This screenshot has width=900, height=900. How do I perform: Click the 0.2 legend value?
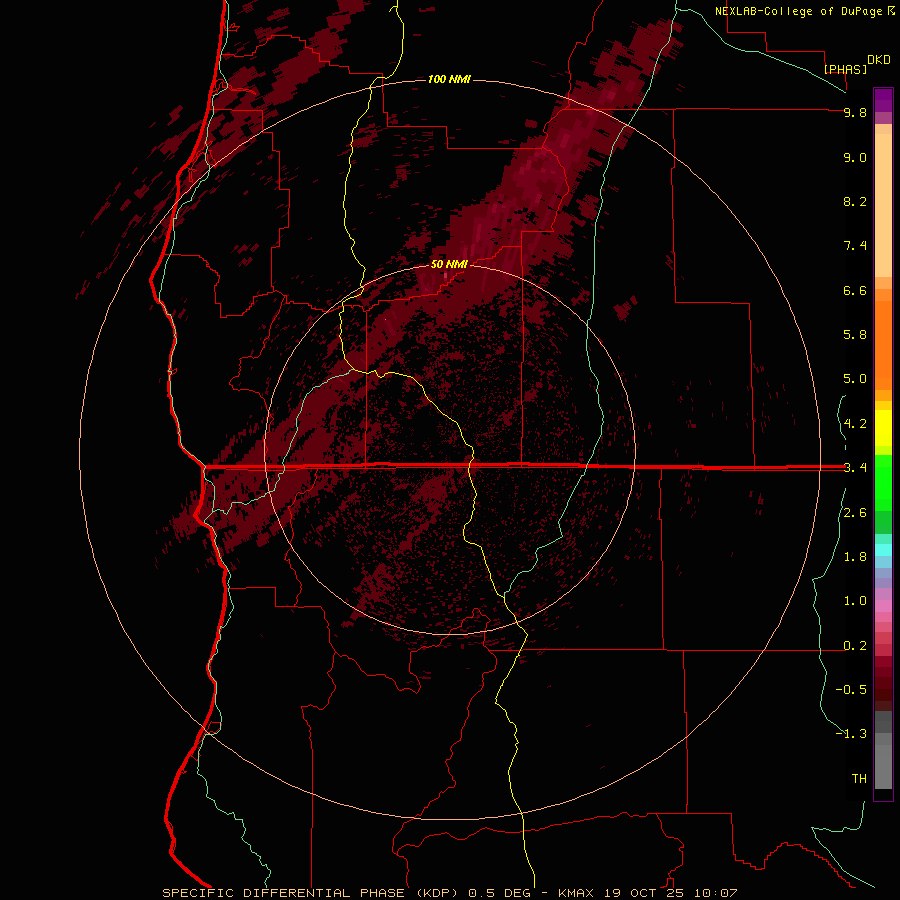(x=855, y=646)
